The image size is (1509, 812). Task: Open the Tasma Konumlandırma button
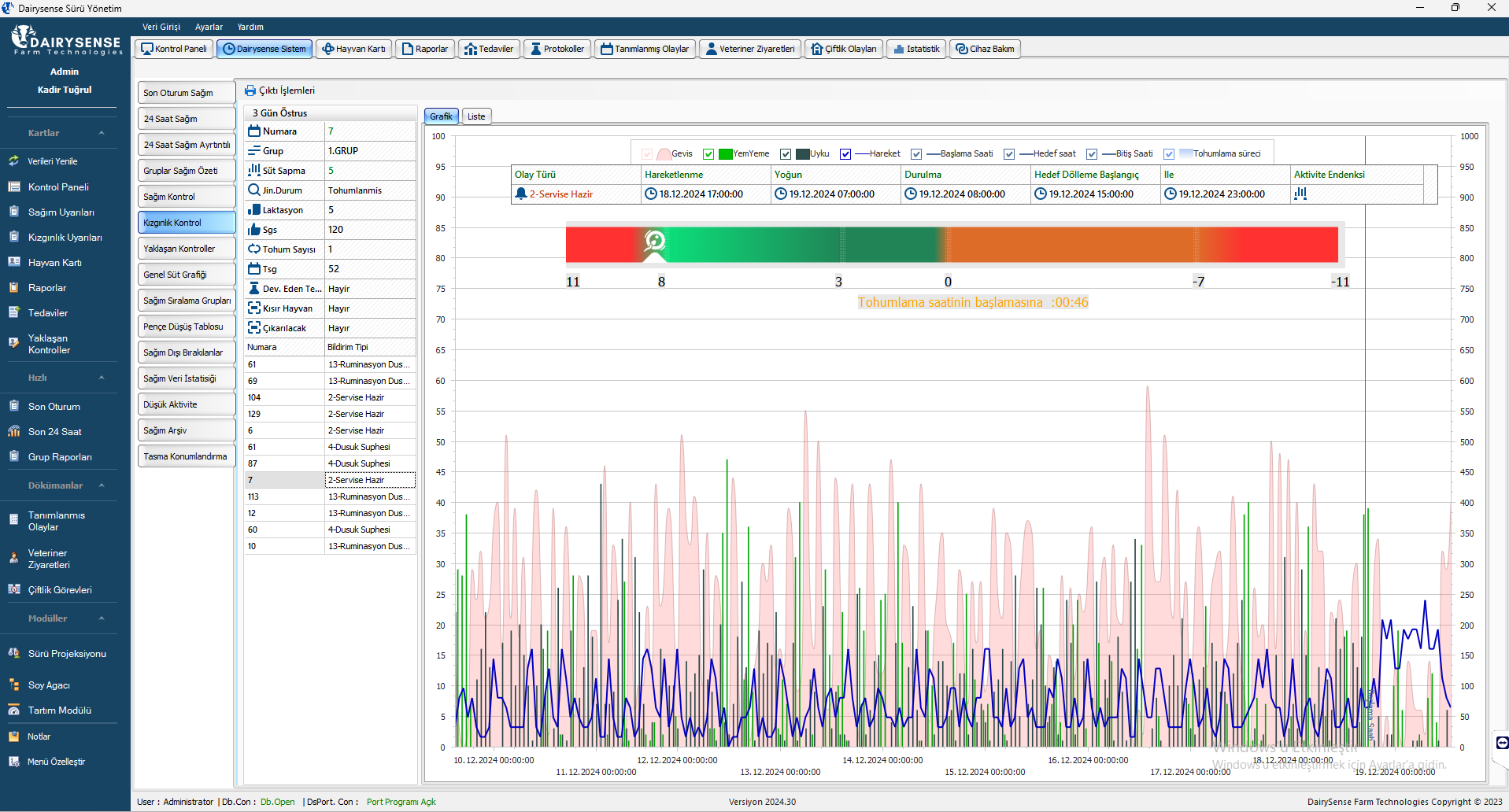(187, 456)
